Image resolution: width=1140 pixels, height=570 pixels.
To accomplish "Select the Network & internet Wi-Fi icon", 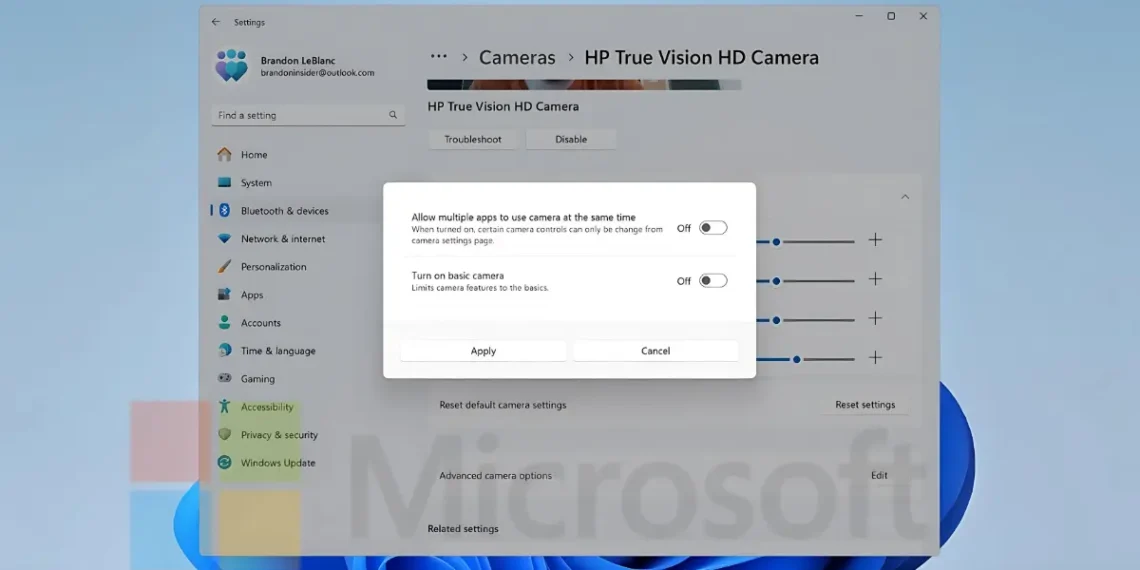I will point(224,239).
